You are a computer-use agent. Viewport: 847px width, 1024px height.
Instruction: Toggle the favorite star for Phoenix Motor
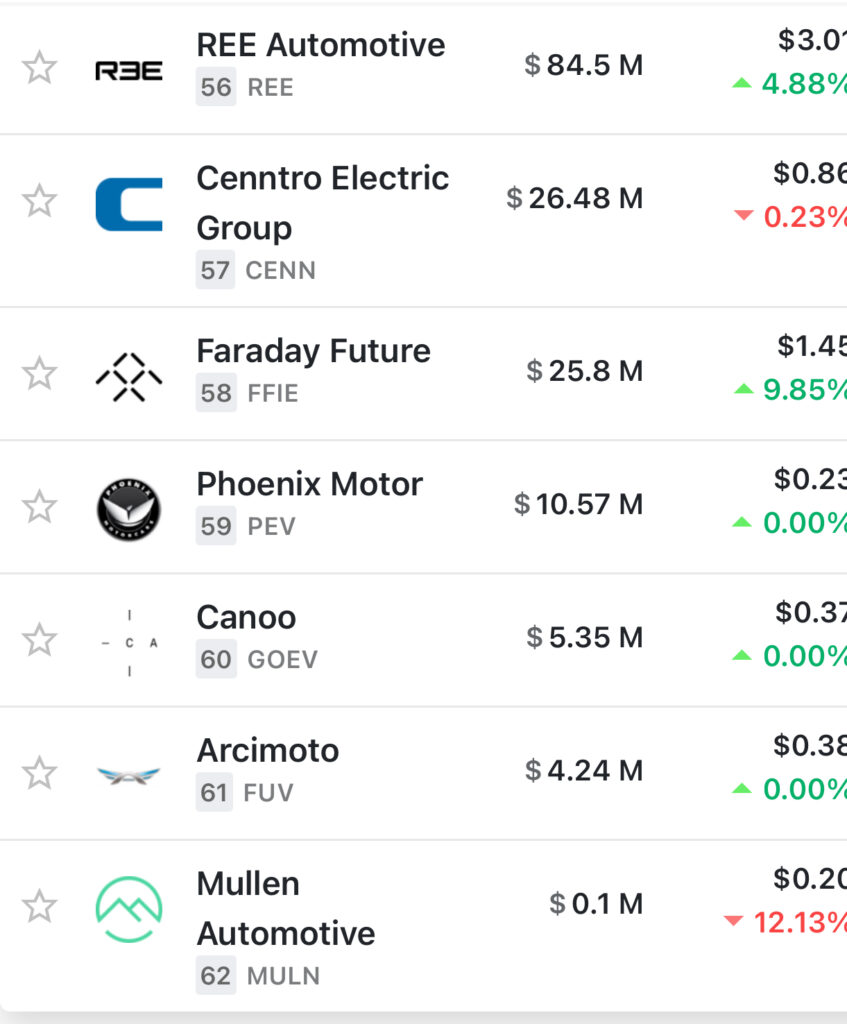coord(40,507)
